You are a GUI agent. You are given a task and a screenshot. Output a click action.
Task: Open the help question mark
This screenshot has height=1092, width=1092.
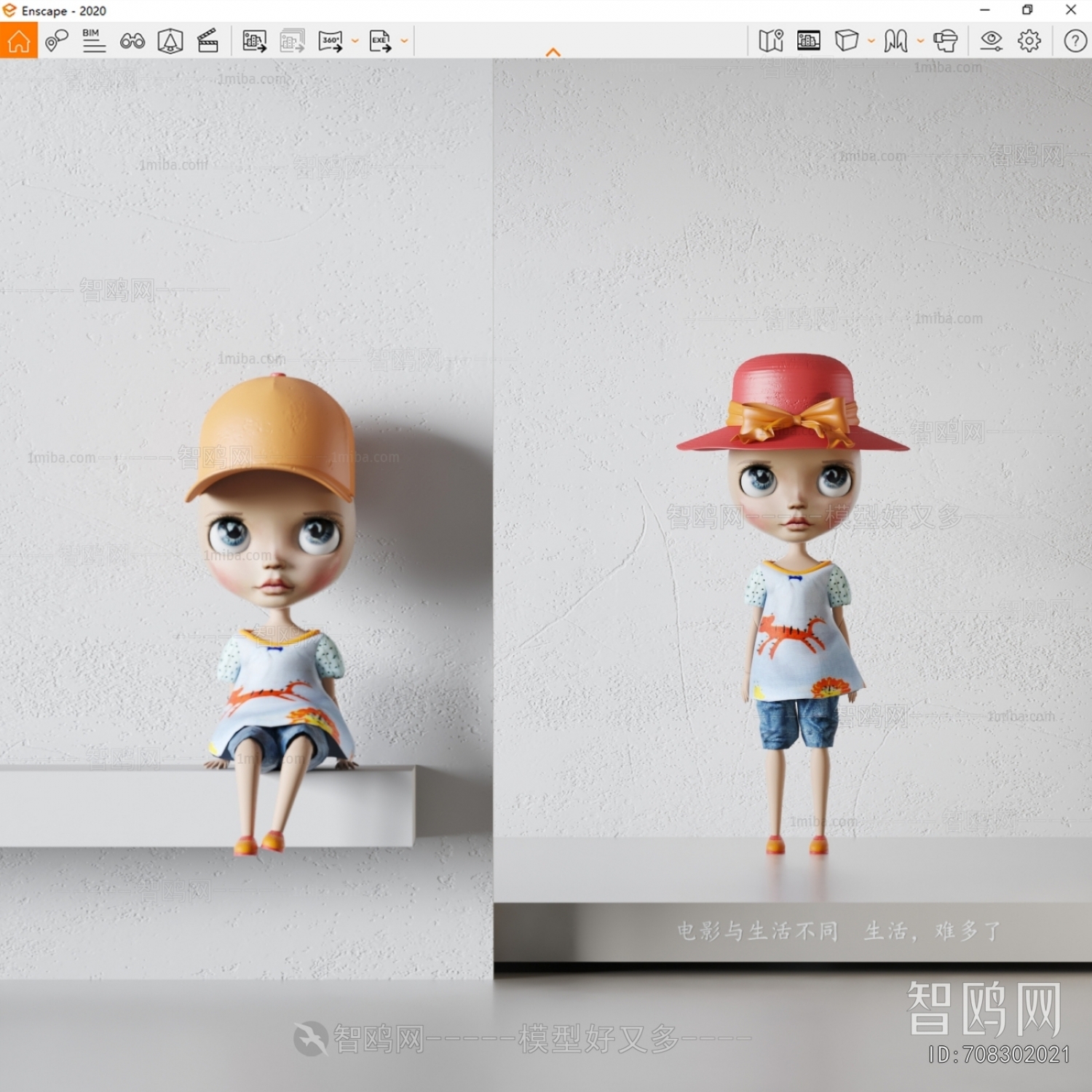coord(1075,41)
